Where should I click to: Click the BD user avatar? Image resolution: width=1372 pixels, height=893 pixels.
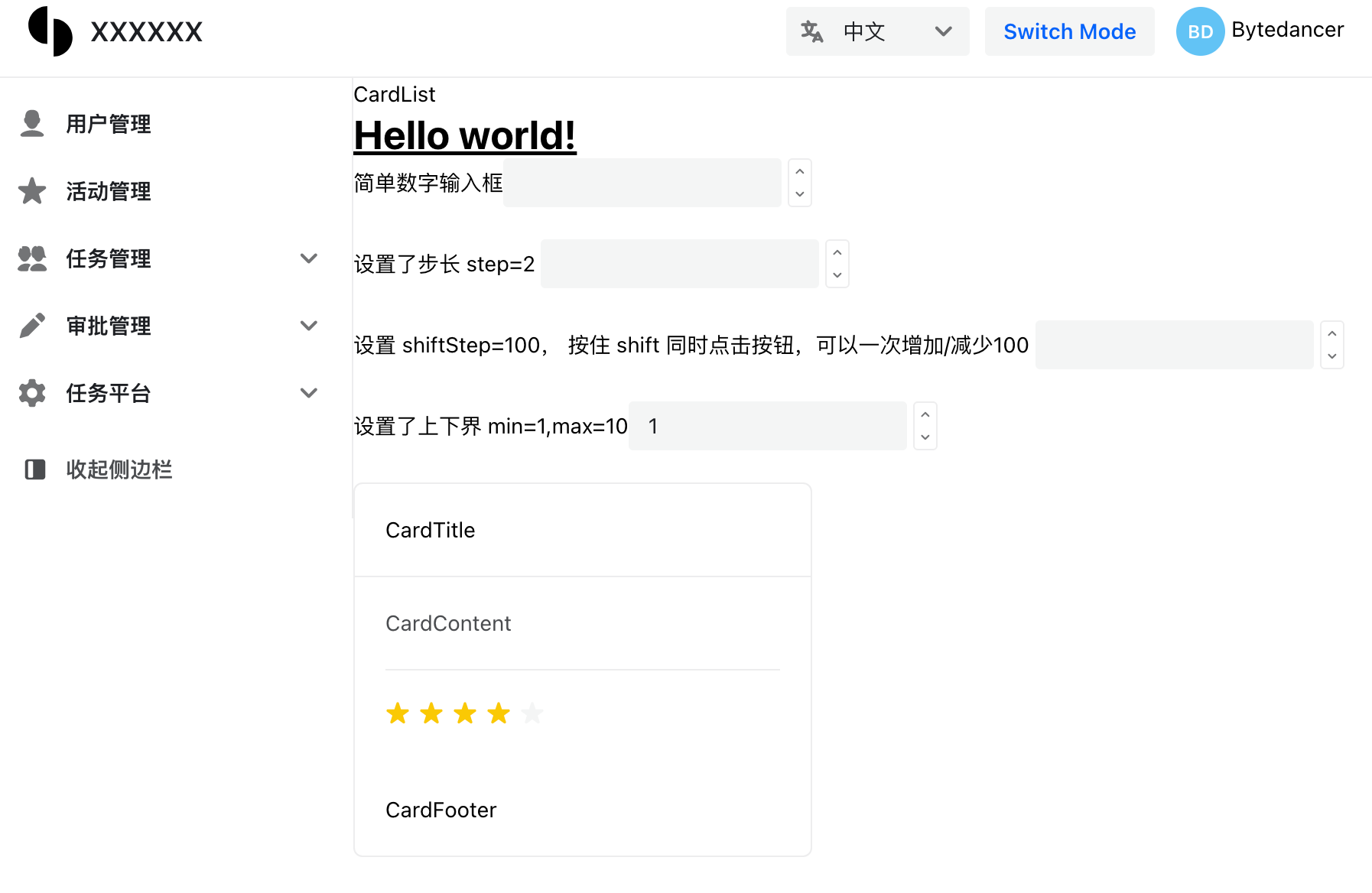[x=1200, y=31]
